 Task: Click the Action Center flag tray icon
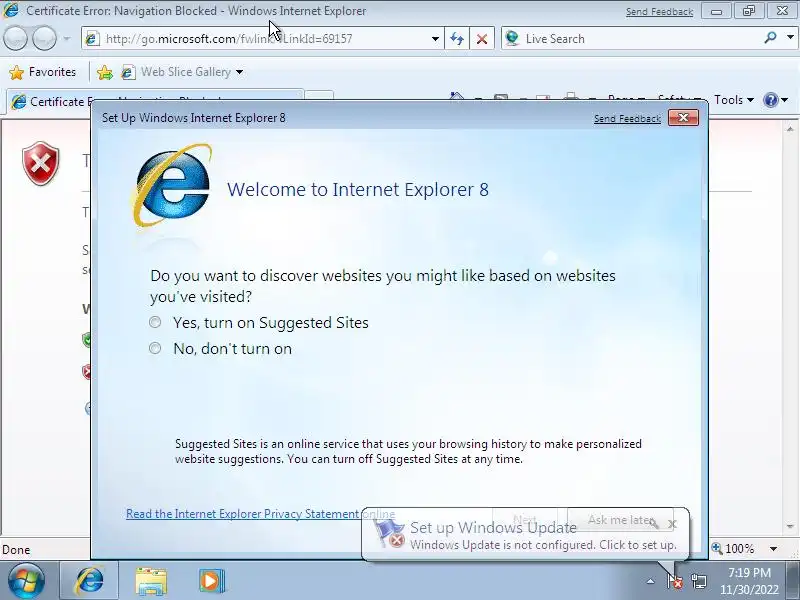click(x=674, y=581)
